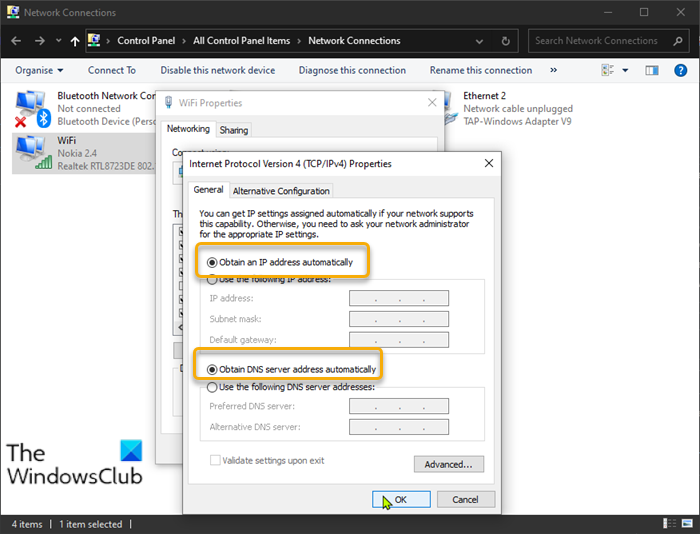Minimize the Network Connections window
700x534 pixels.
pyautogui.click(x=607, y=12)
